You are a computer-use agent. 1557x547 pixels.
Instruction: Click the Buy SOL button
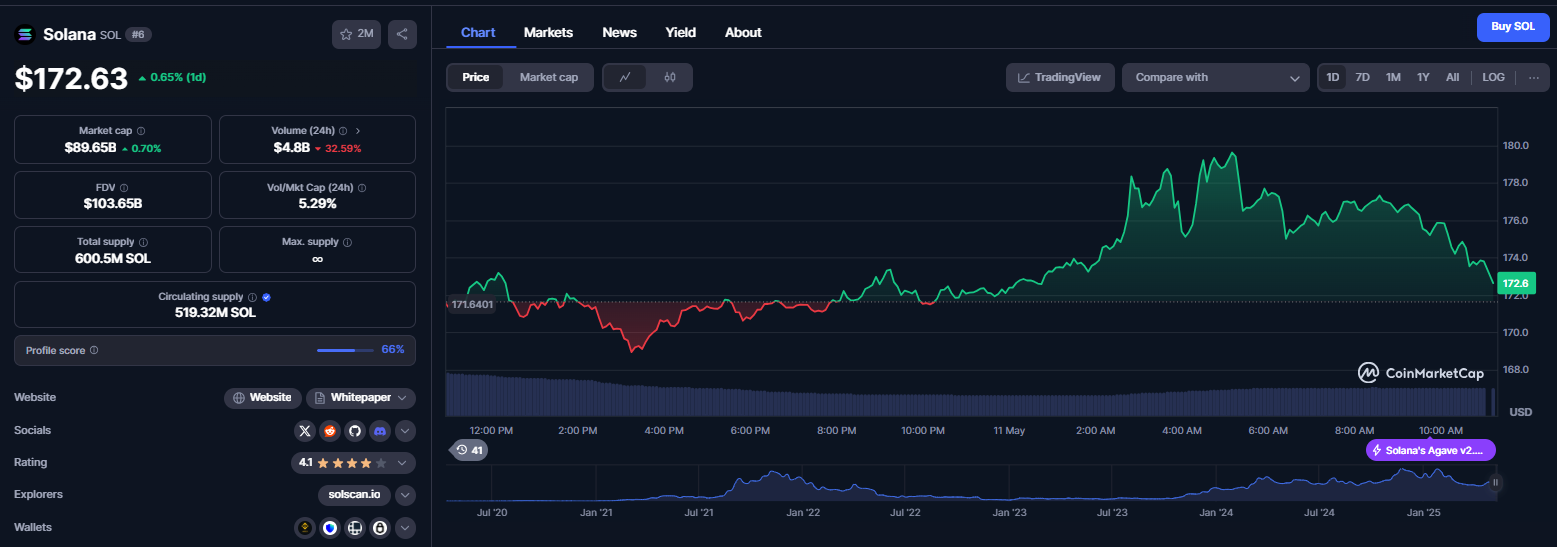click(x=1513, y=27)
